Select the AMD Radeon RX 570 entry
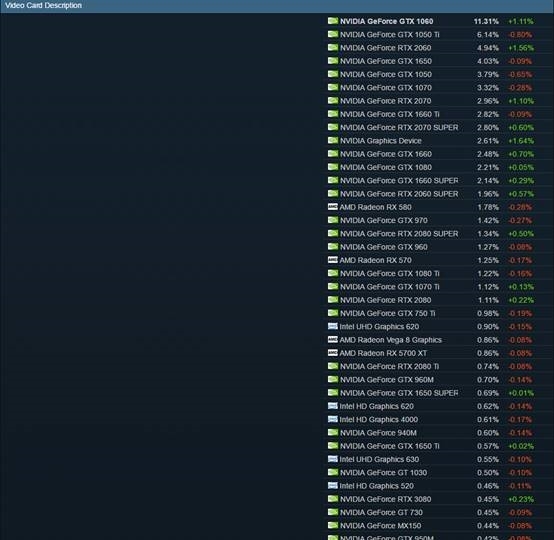 pos(376,260)
